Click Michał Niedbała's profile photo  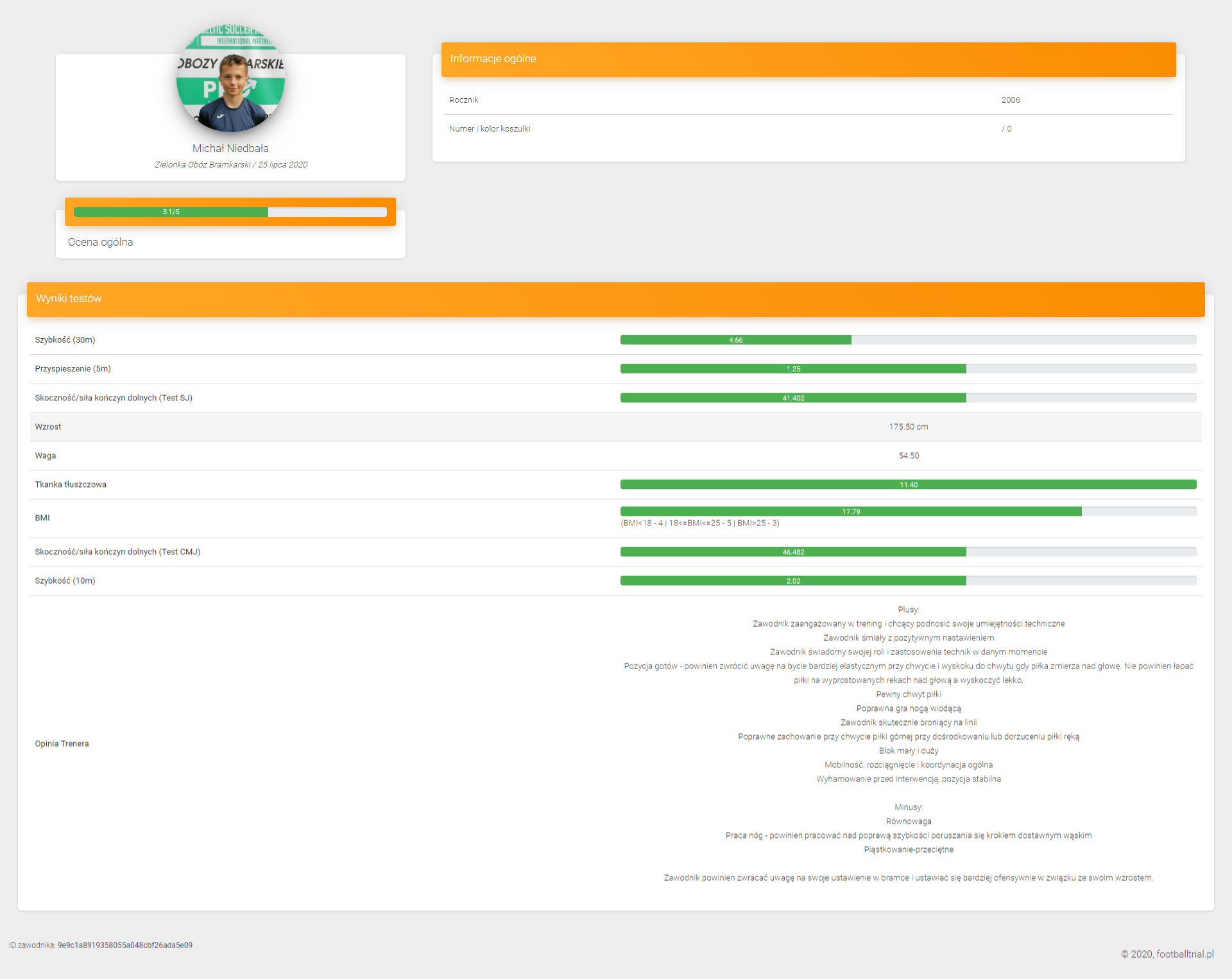click(x=230, y=78)
